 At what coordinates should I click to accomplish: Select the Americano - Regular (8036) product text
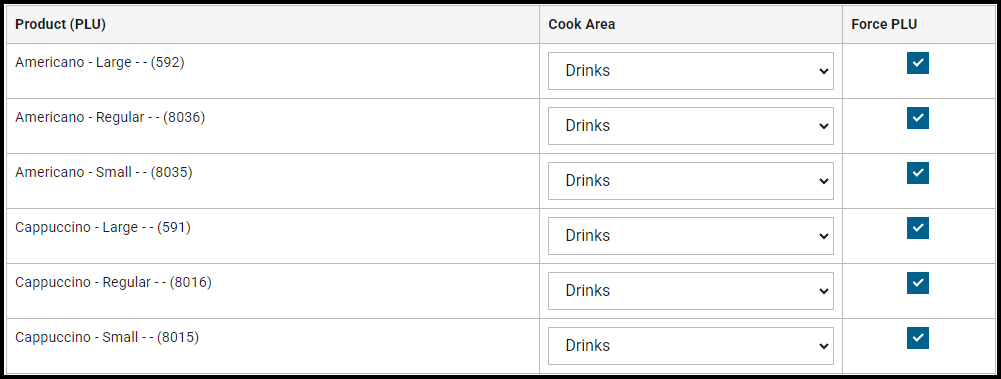(110, 117)
